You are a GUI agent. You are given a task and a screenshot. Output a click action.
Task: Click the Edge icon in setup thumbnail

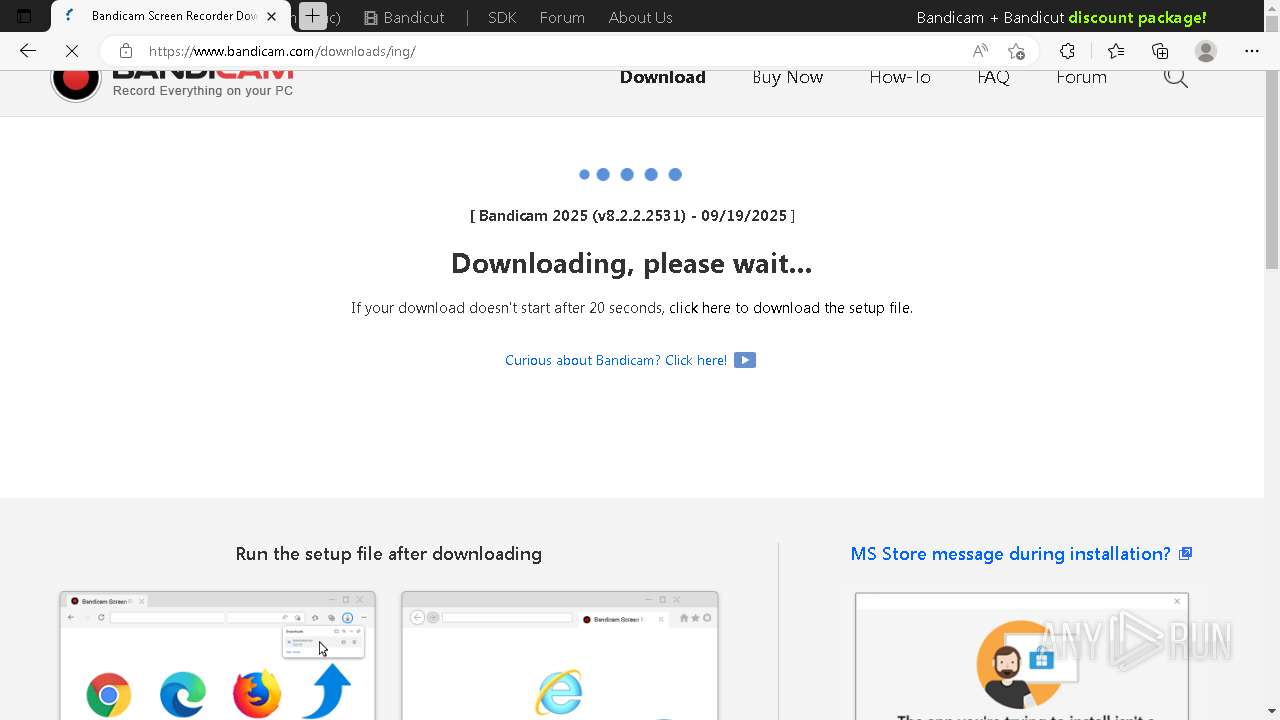click(183, 694)
